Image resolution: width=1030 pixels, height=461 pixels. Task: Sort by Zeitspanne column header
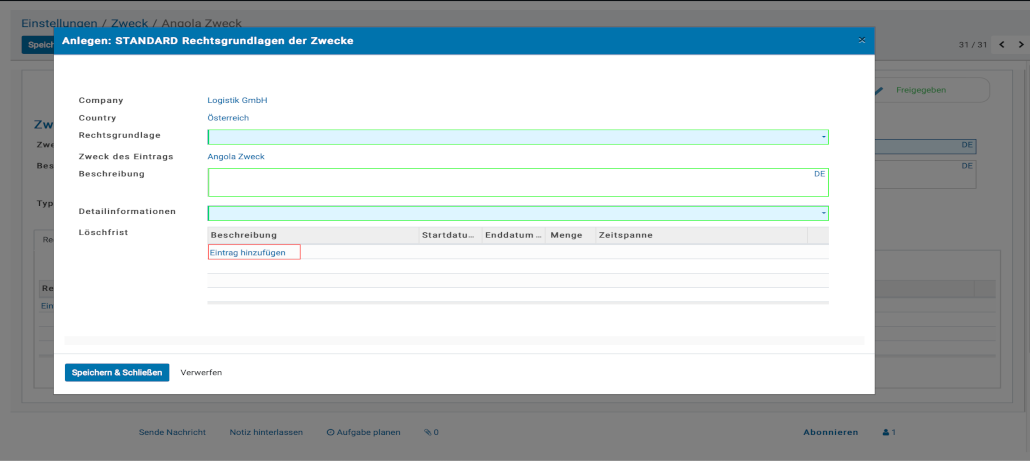pyautogui.click(x=625, y=235)
